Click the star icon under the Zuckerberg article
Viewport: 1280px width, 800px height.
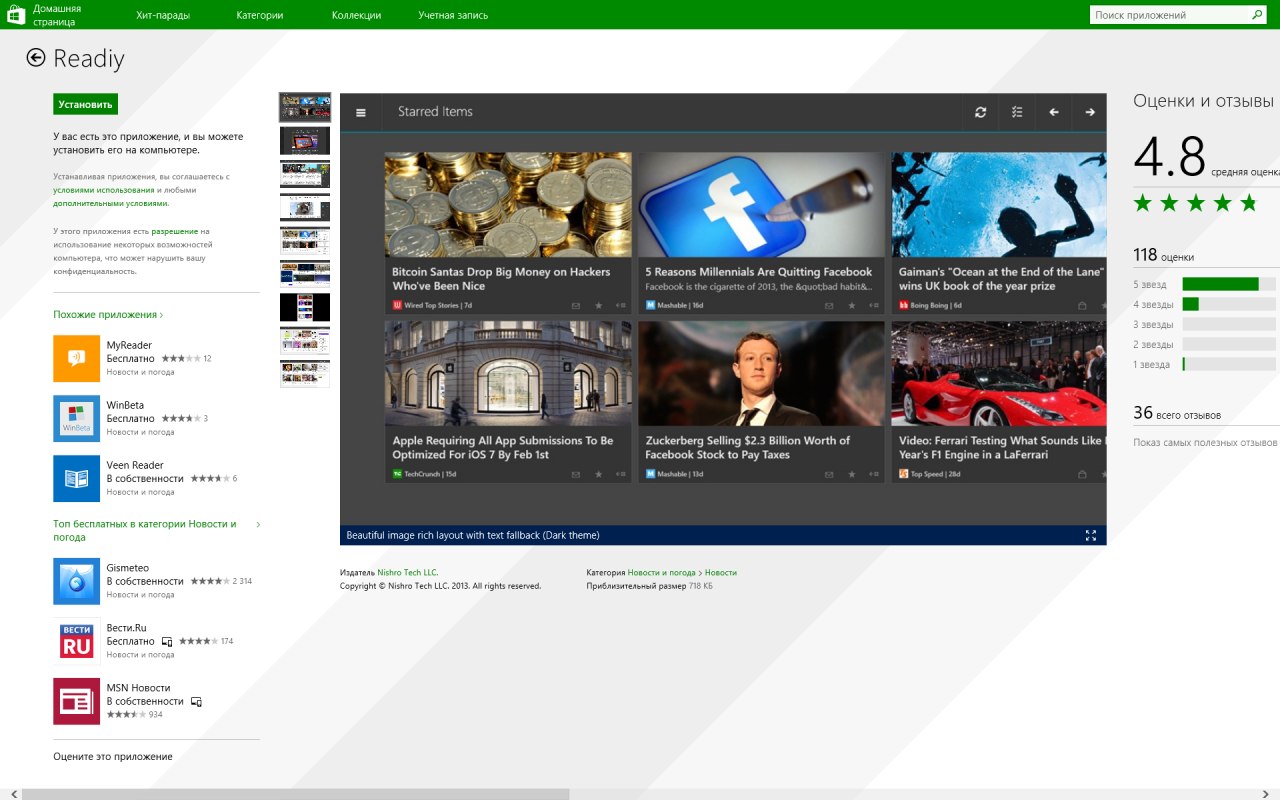tap(852, 474)
